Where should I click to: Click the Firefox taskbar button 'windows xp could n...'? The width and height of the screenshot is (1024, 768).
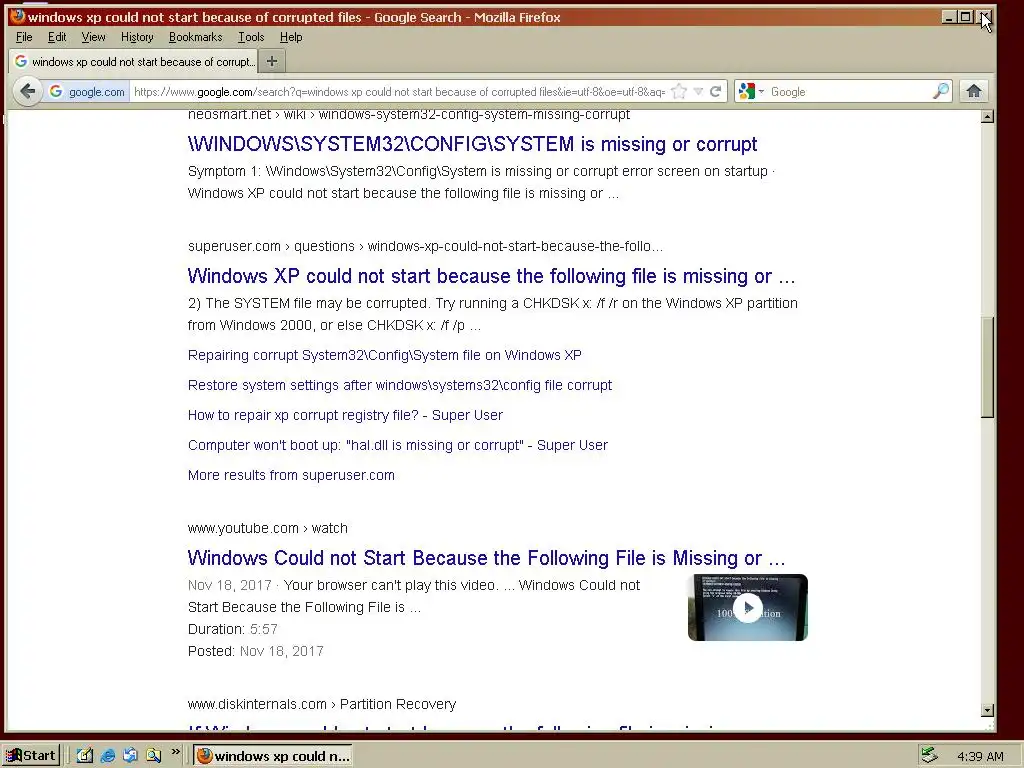(273, 756)
